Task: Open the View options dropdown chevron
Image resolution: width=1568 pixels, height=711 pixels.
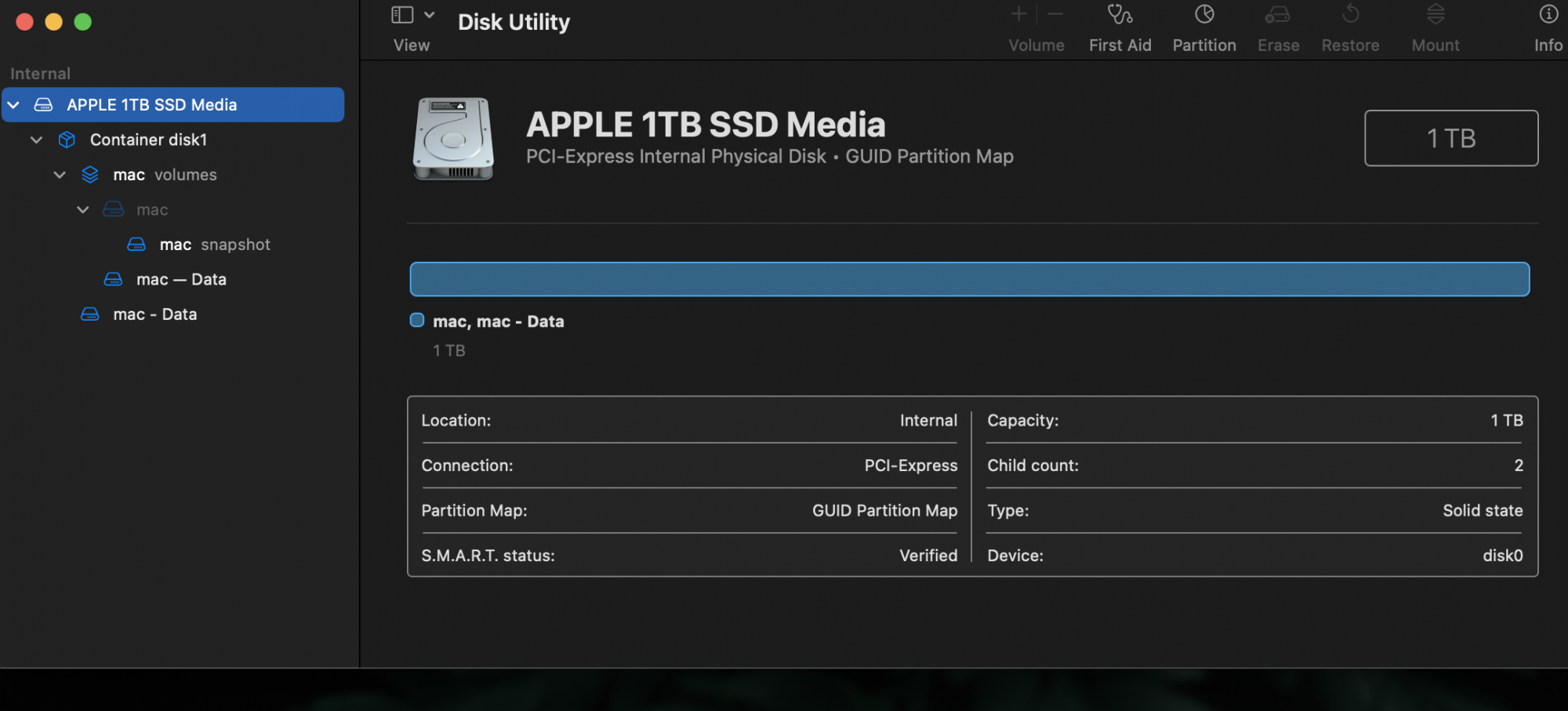Action: (x=429, y=15)
